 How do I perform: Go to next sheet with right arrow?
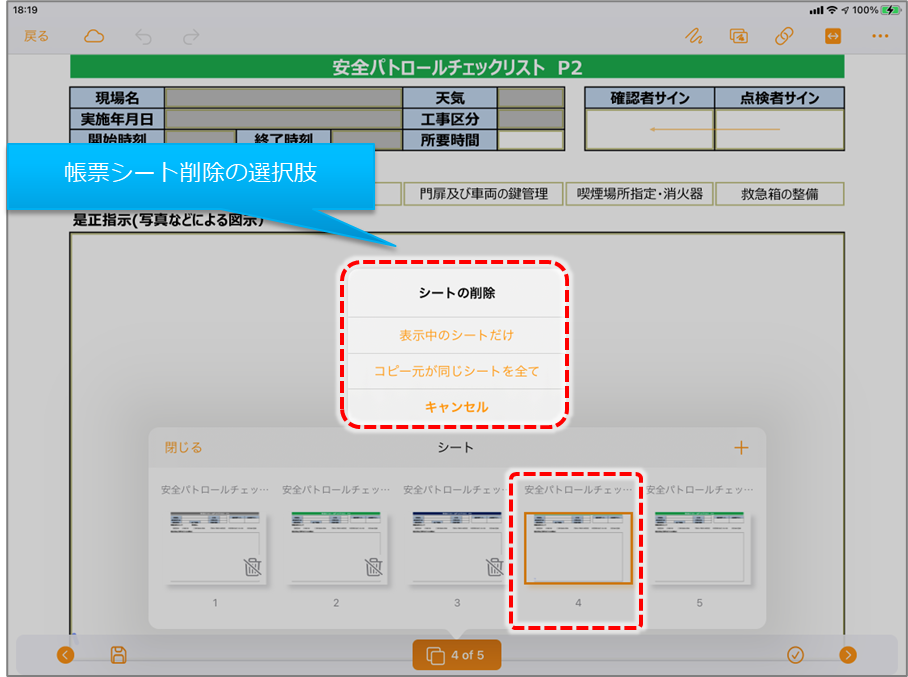[848, 655]
